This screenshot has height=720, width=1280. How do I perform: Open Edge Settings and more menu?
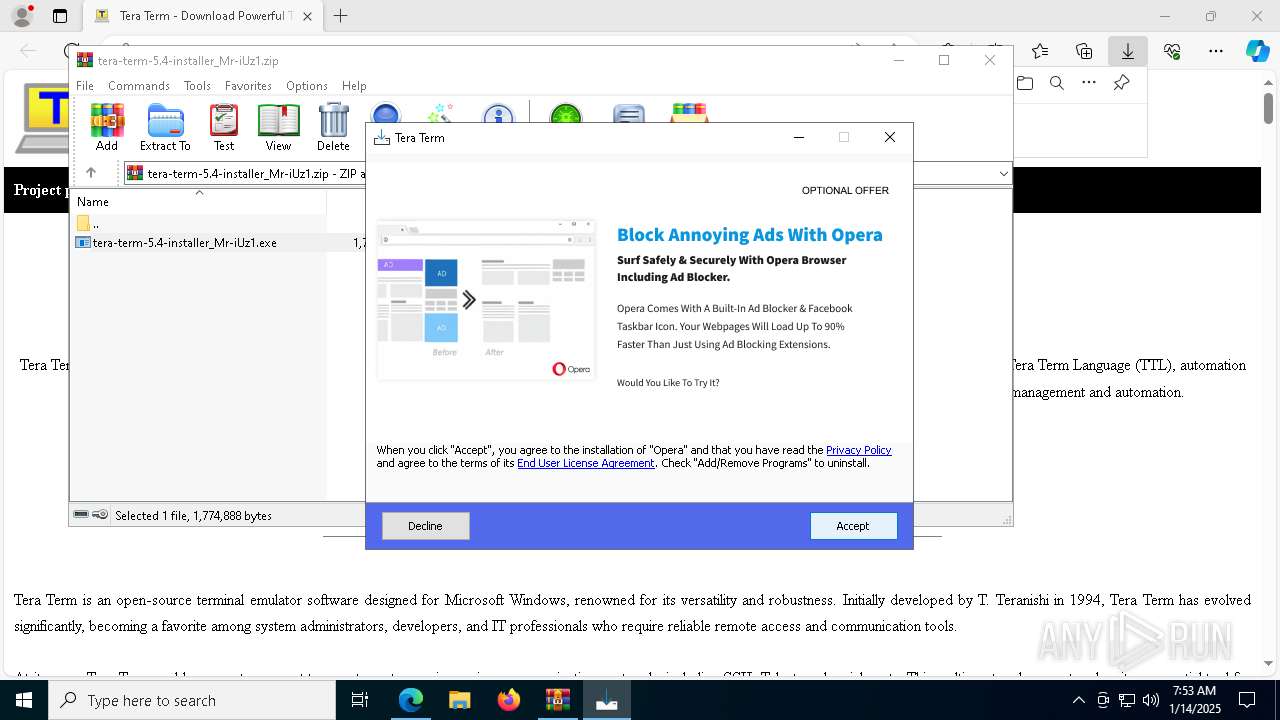click(x=1216, y=51)
